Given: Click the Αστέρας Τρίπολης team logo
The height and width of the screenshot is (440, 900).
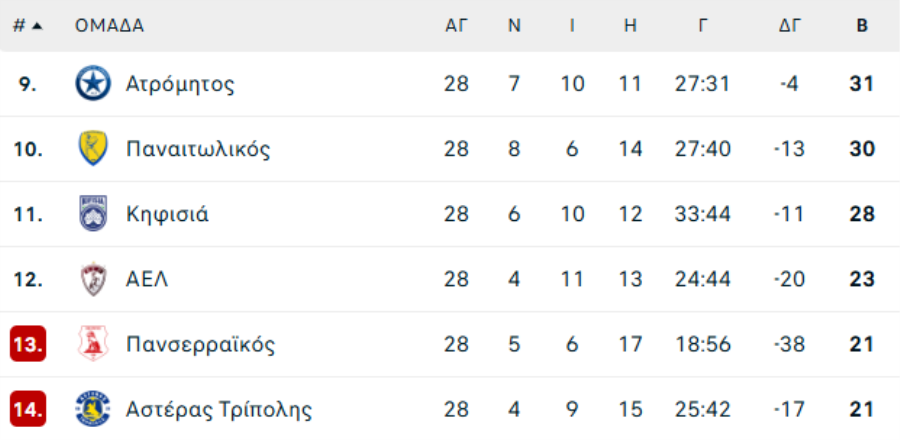Looking at the screenshot, I should (x=93, y=409).
